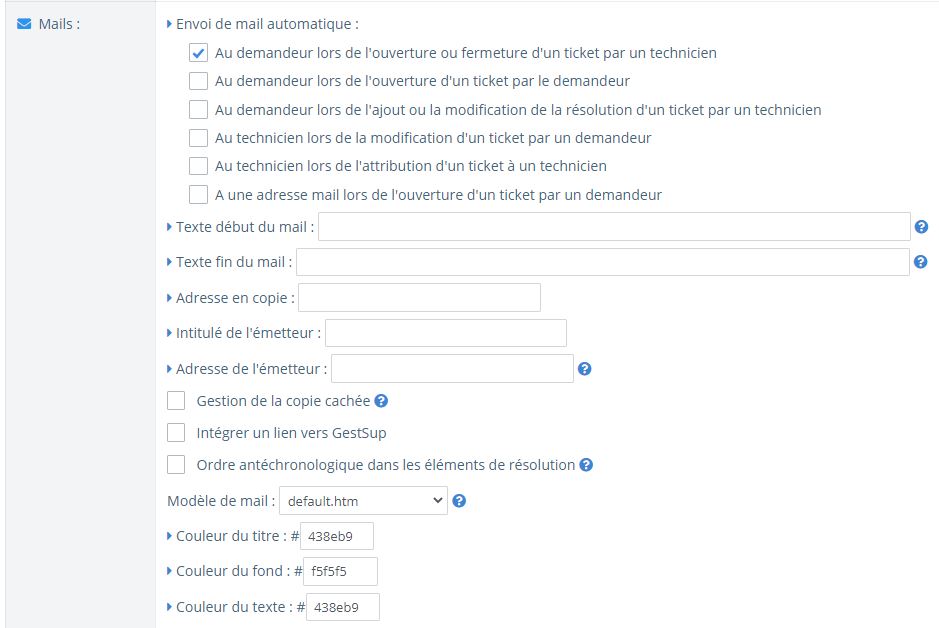This screenshot has width=939, height=628.
Task: Click arrow bullet before Couleur du titre
Action: (169, 536)
